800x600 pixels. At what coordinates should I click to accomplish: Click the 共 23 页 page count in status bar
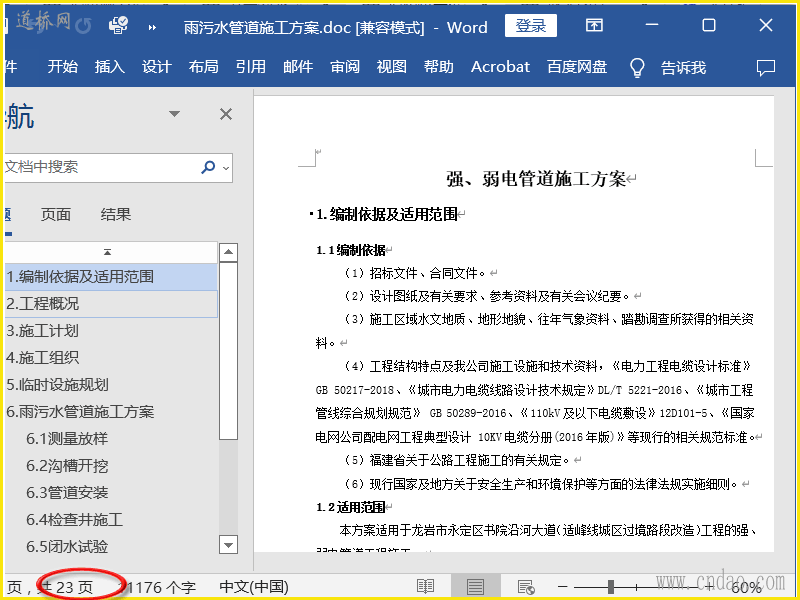click(x=65, y=588)
